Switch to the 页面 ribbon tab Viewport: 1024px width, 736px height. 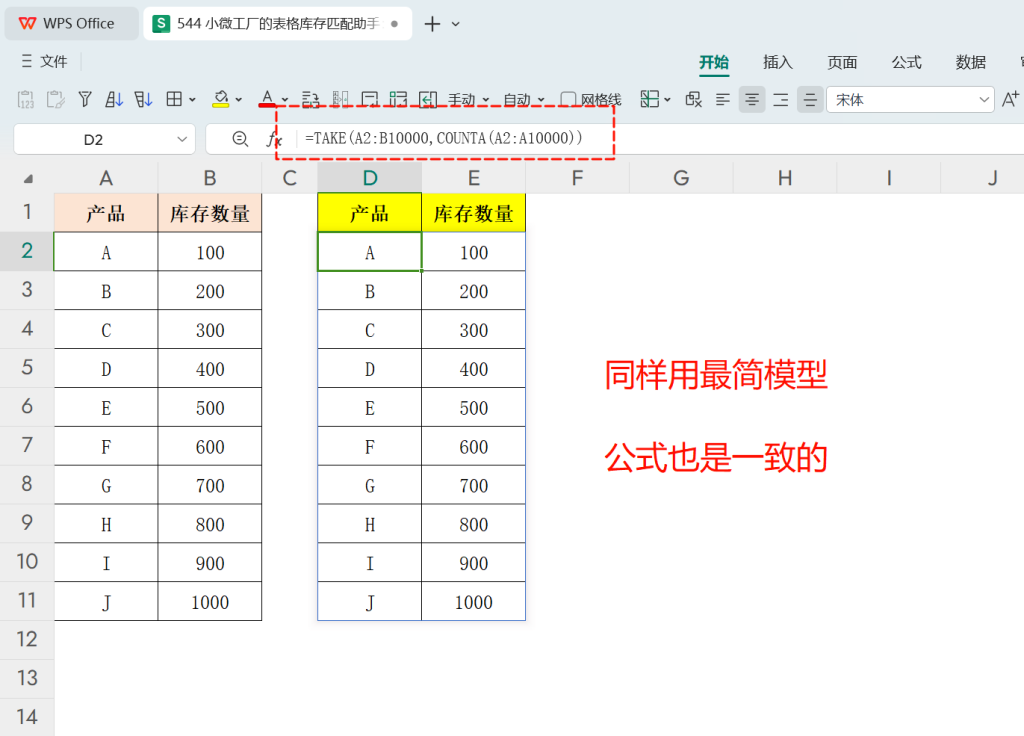click(842, 62)
